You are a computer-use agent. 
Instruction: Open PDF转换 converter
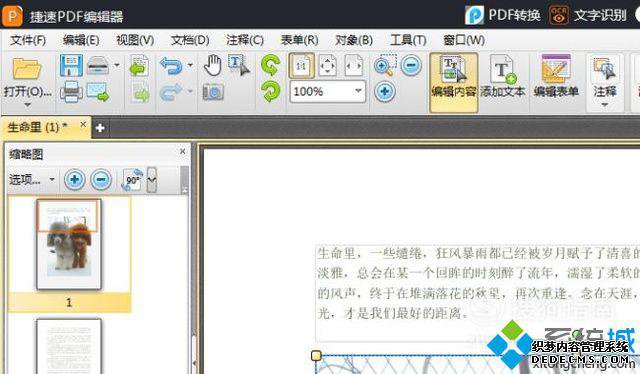(503, 16)
